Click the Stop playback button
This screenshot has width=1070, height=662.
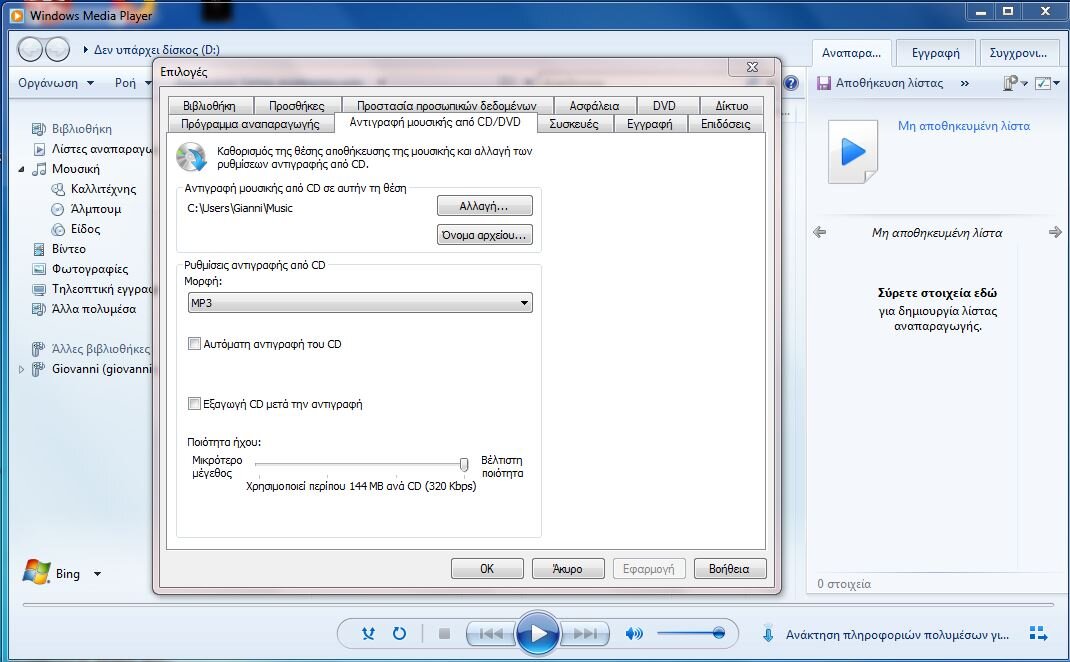[444, 634]
